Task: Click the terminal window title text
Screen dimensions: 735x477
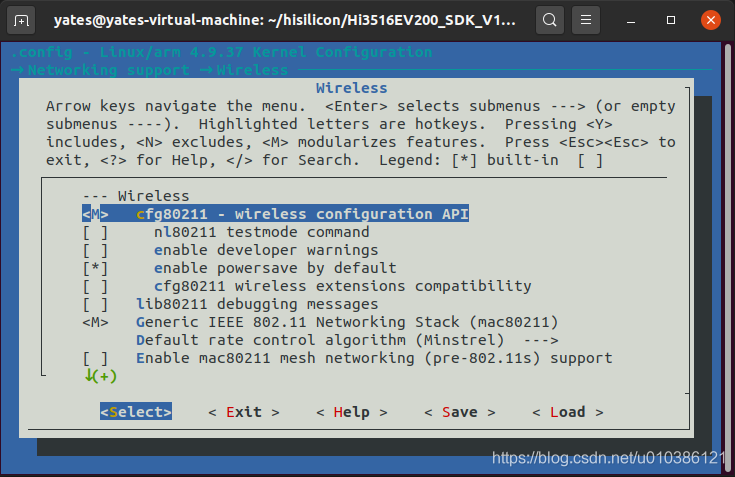Action: (x=285, y=20)
